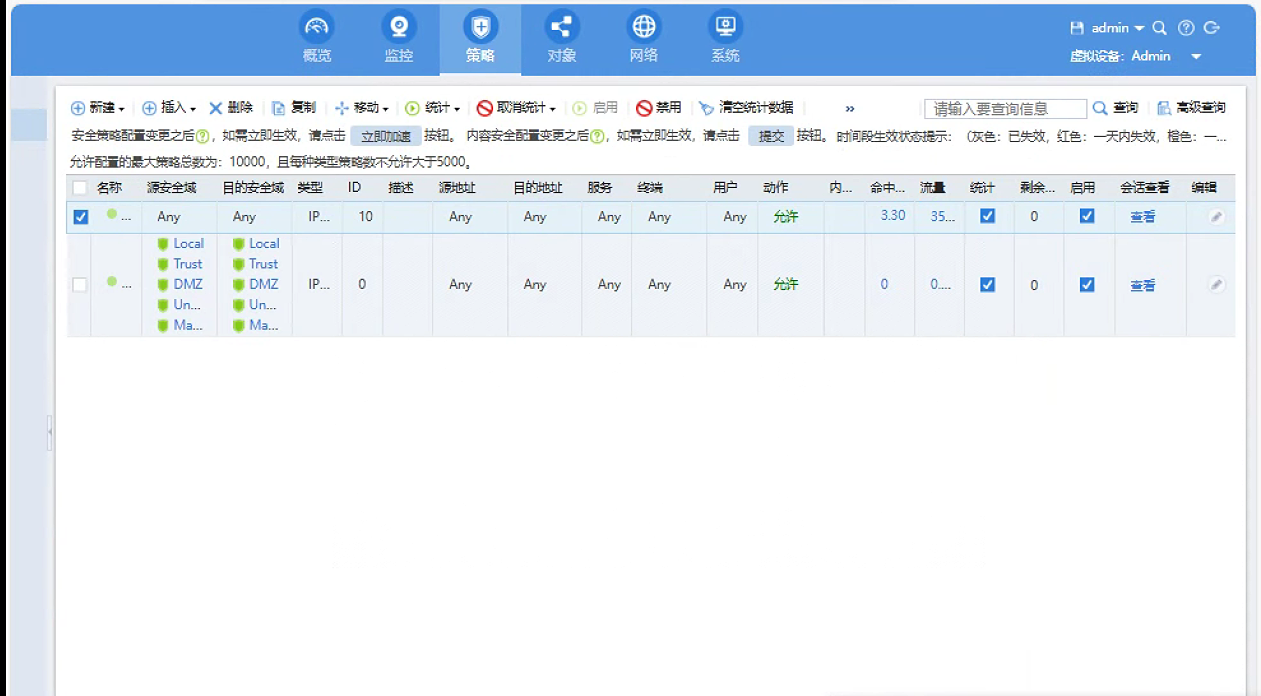This screenshot has width=1261, height=696.
Task: Open the 新建 (new) dropdown menu
Action: pyautogui.click(x=98, y=108)
